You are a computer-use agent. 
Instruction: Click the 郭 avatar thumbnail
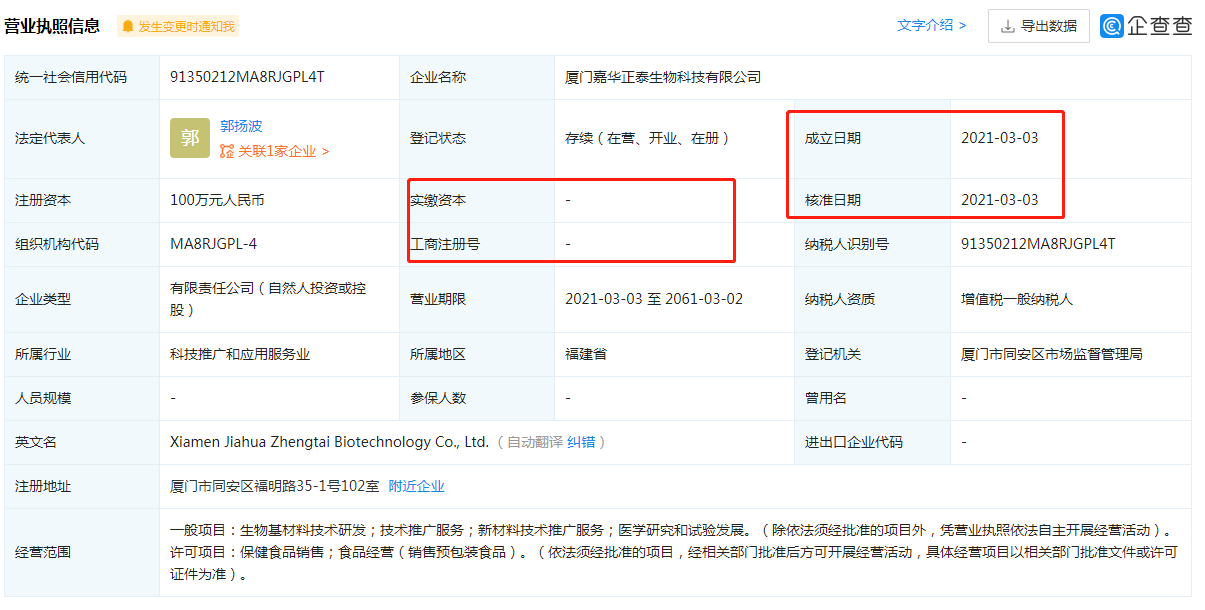[190, 138]
